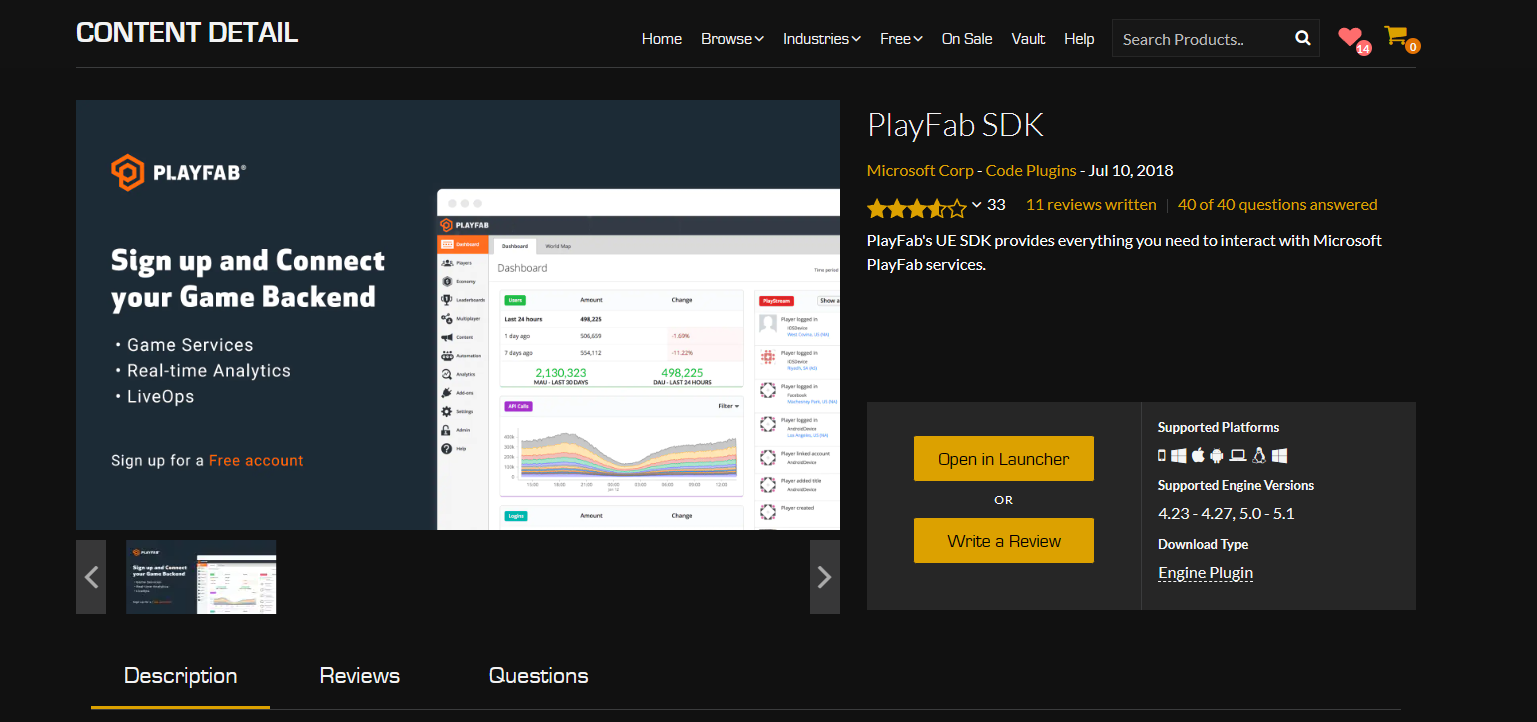Open the shopping cart icon
Image resolution: width=1537 pixels, height=722 pixels.
[x=1395, y=36]
